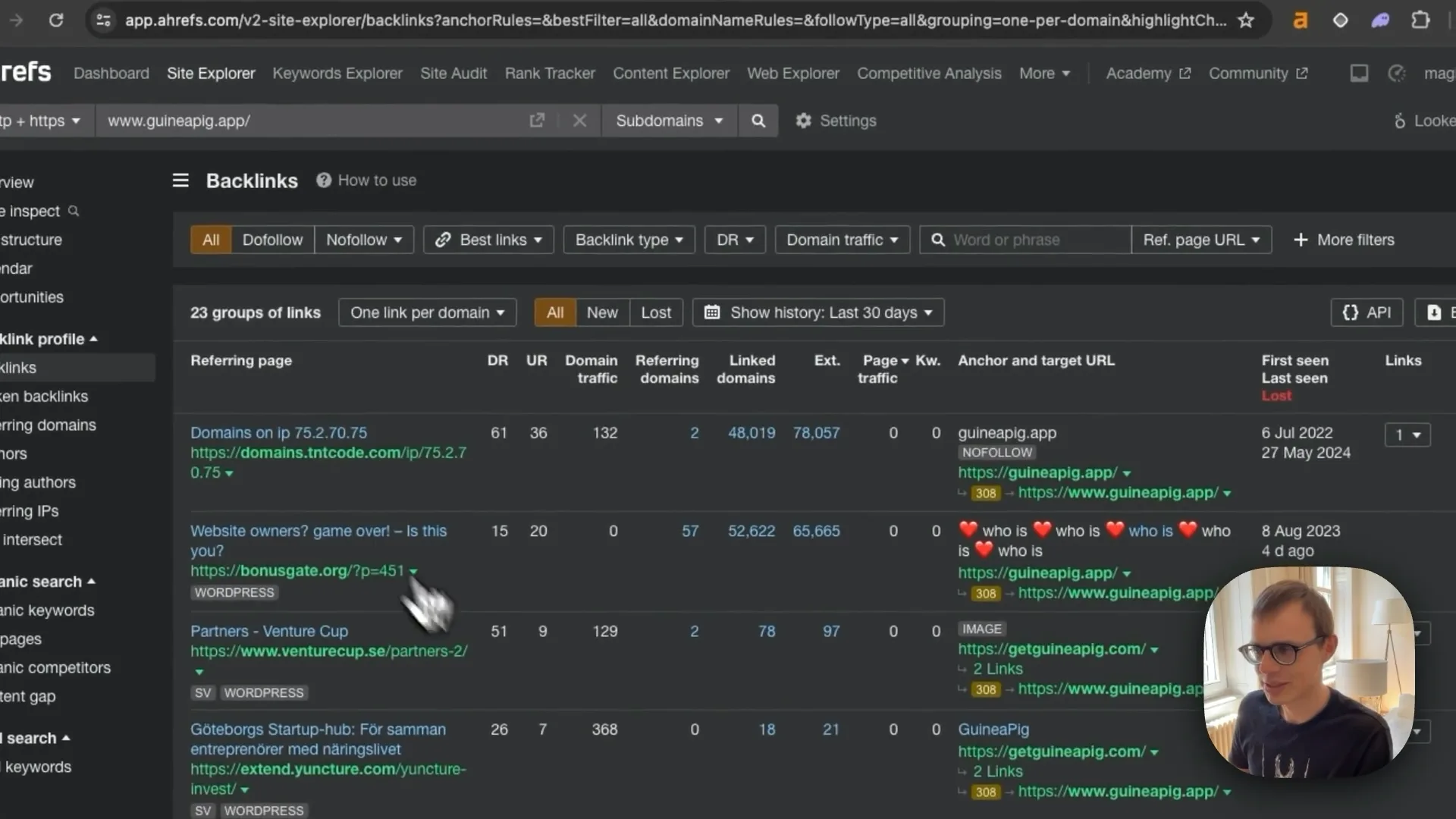
Task: Open Site Audit in top navigation
Action: coord(453,74)
